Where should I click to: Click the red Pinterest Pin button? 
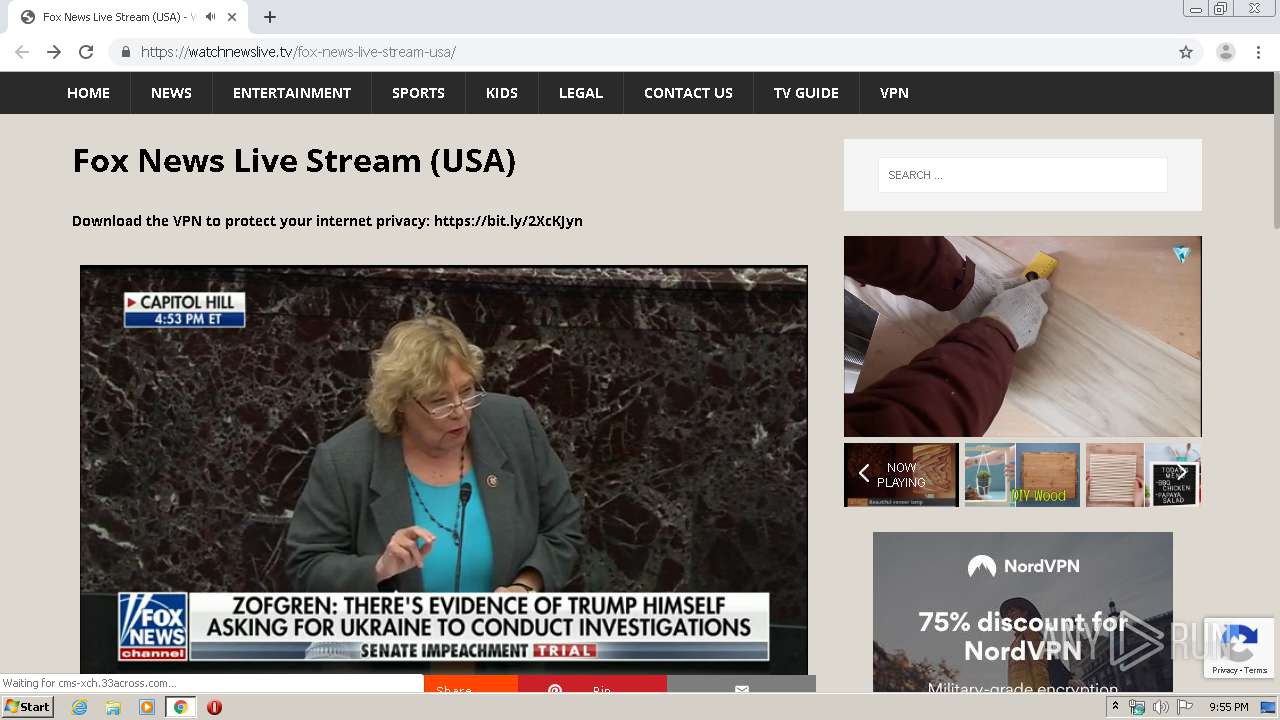click(592, 685)
